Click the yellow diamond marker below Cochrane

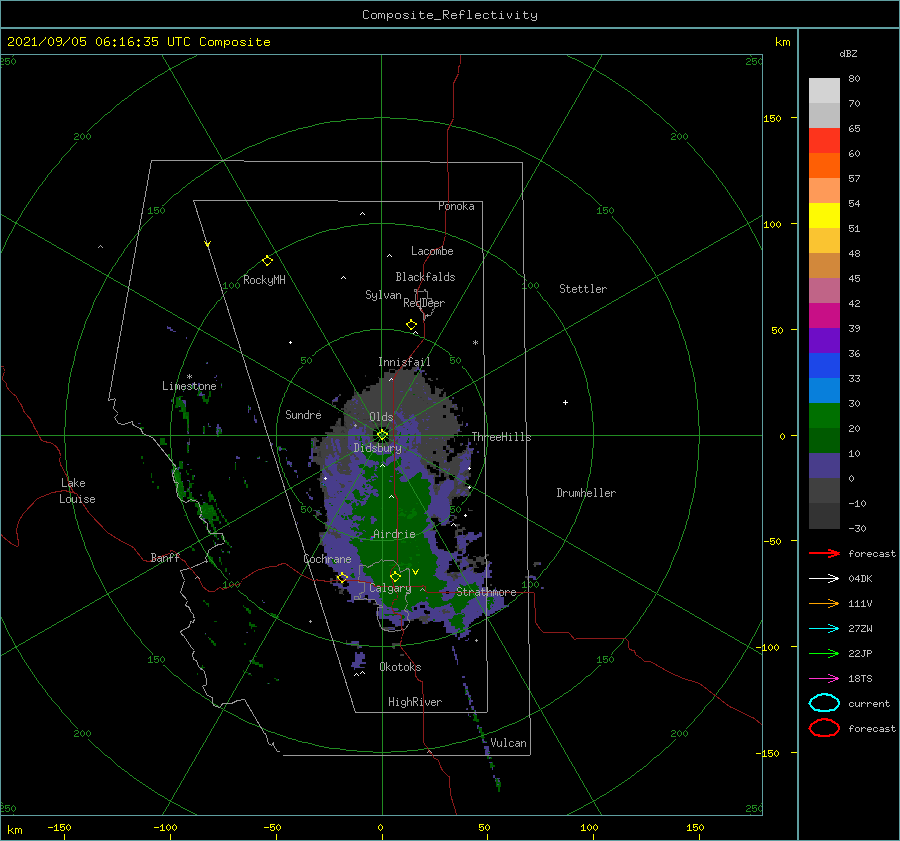click(342, 578)
